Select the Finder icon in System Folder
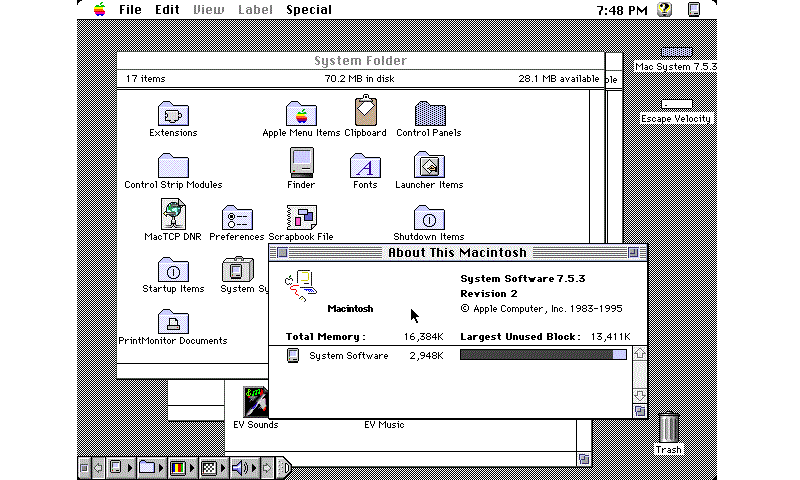This screenshot has height=480, width=800. [x=301, y=162]
